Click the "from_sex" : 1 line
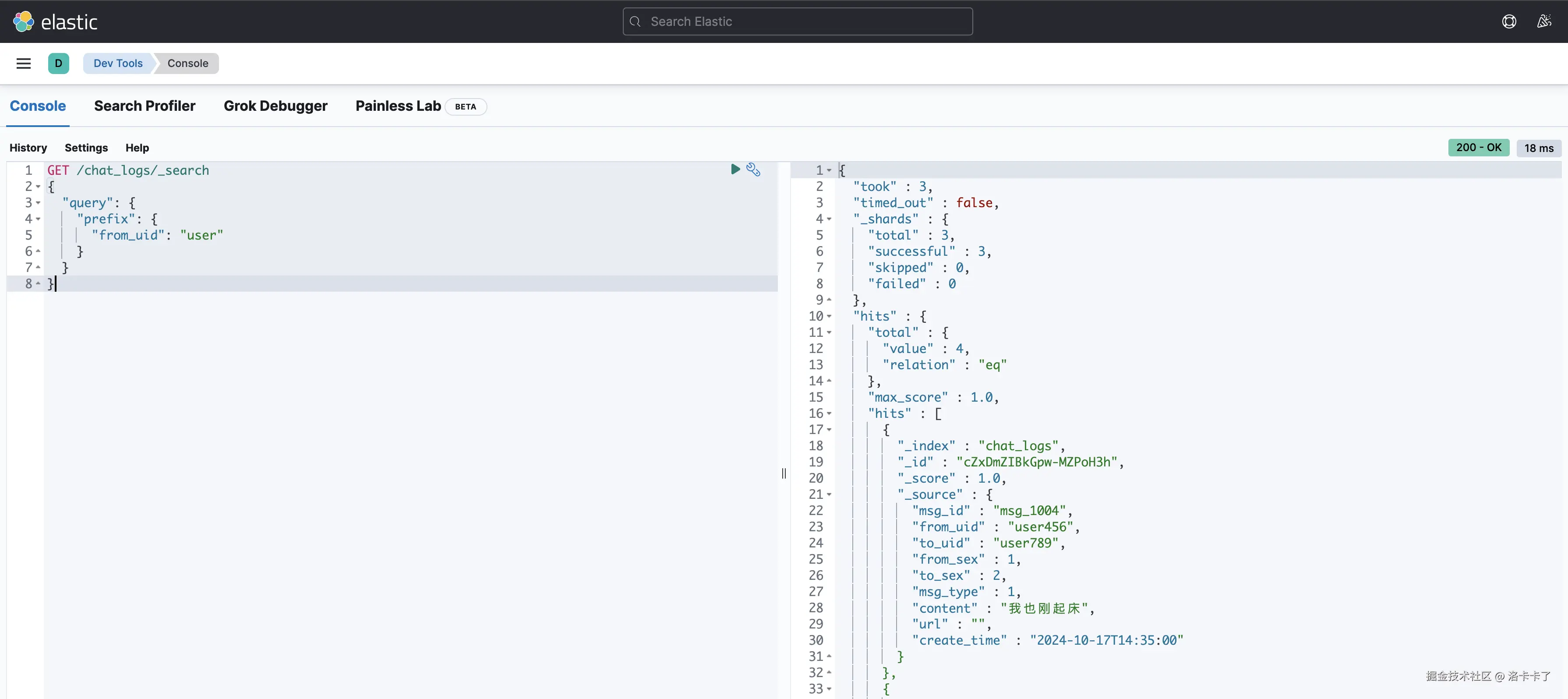Screen dimensions: 1568x699 (x=967, y=559)
